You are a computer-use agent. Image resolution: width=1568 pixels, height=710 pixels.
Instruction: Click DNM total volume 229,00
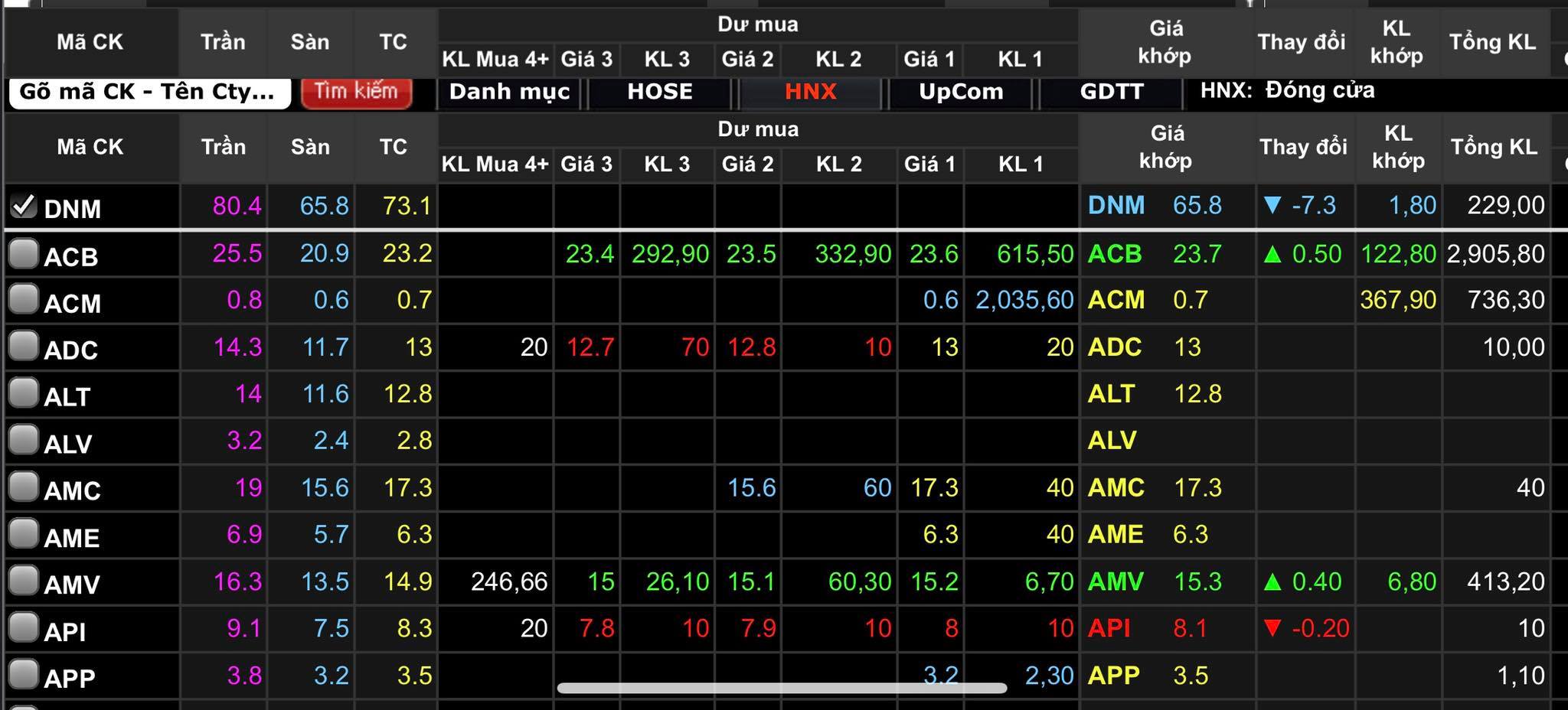(x=1506, y=205)
